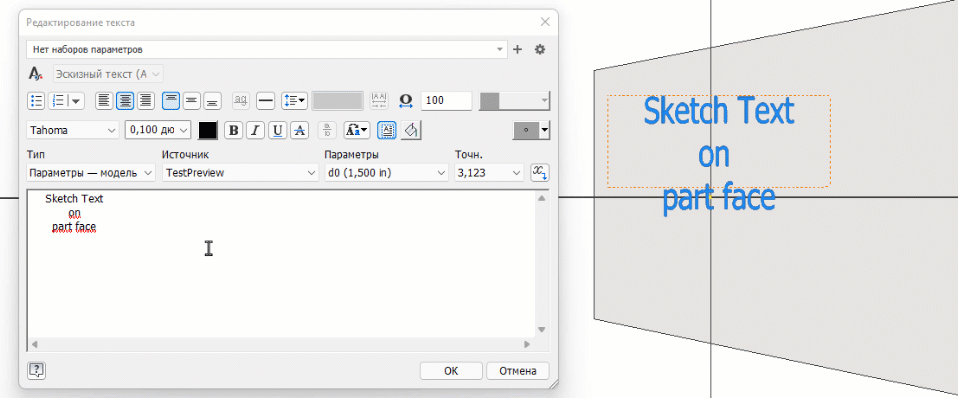This screenshot has height=398, width=958.
Task: Open the Точн. precision dropdown 3,123
Action: (x=489, y=173)
